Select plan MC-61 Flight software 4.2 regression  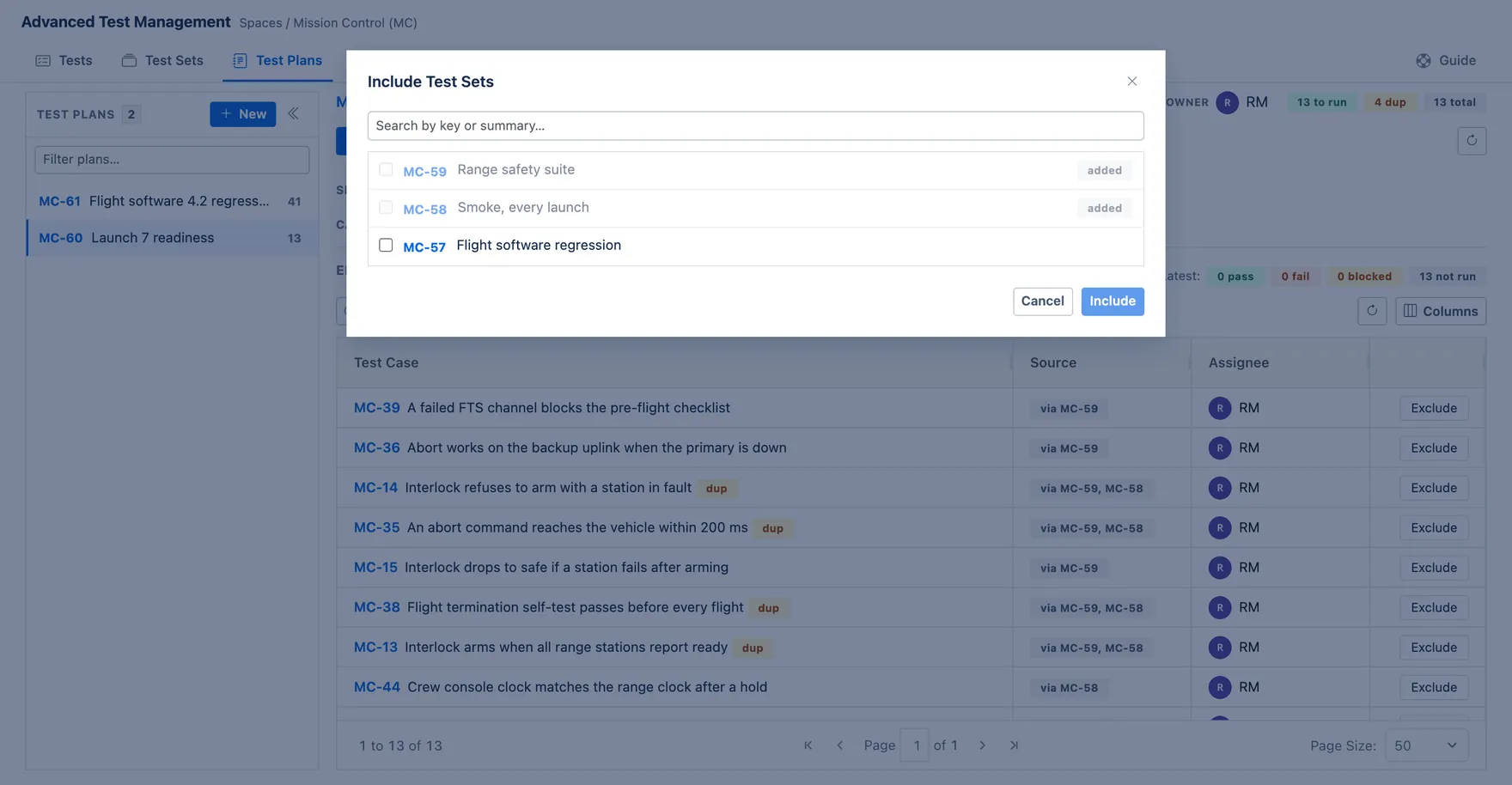172,201
